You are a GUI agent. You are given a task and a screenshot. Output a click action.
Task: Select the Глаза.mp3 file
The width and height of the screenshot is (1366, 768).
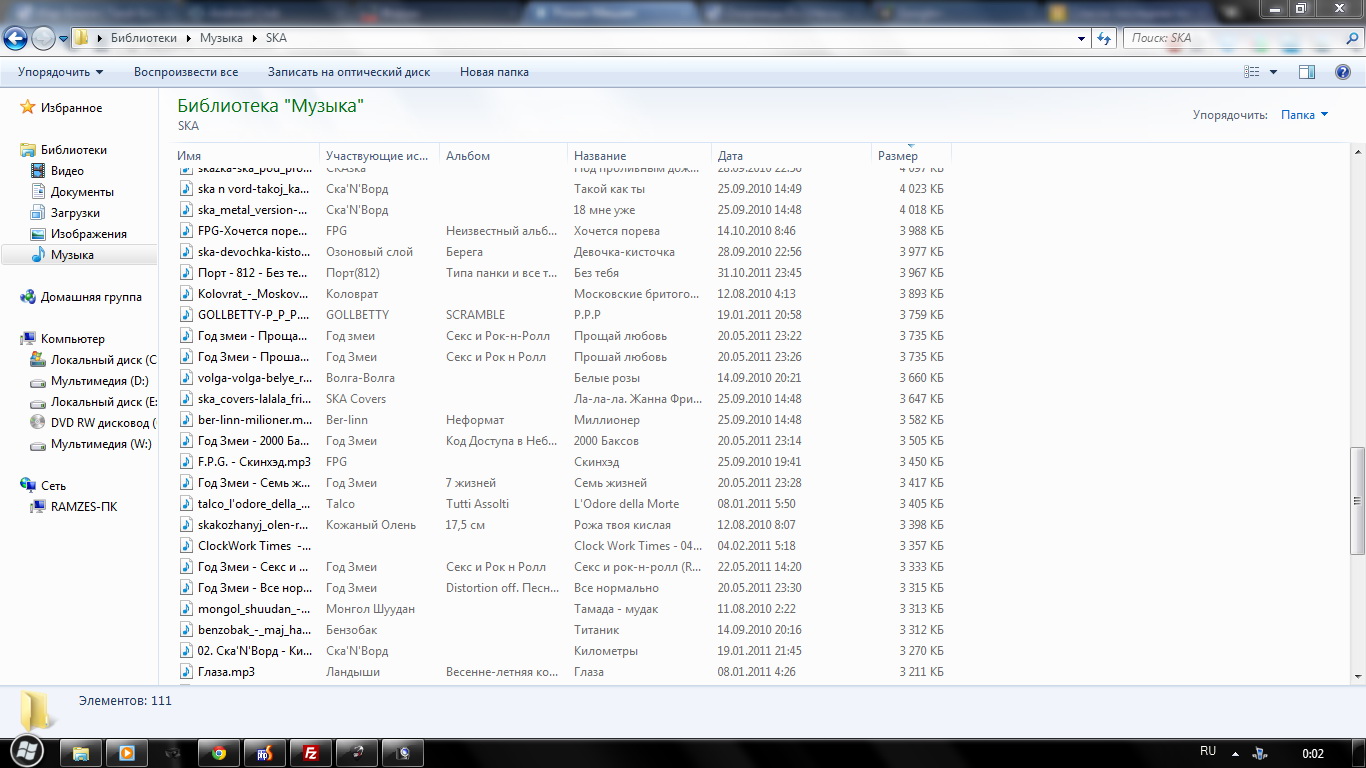(226, 672)
